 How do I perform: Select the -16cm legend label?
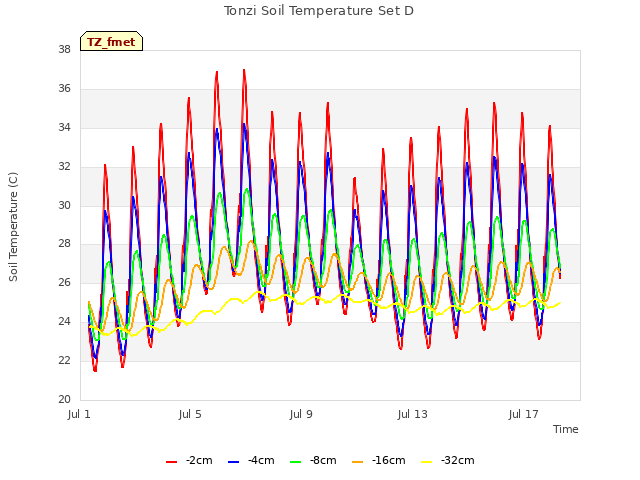[x=389, y=460]
